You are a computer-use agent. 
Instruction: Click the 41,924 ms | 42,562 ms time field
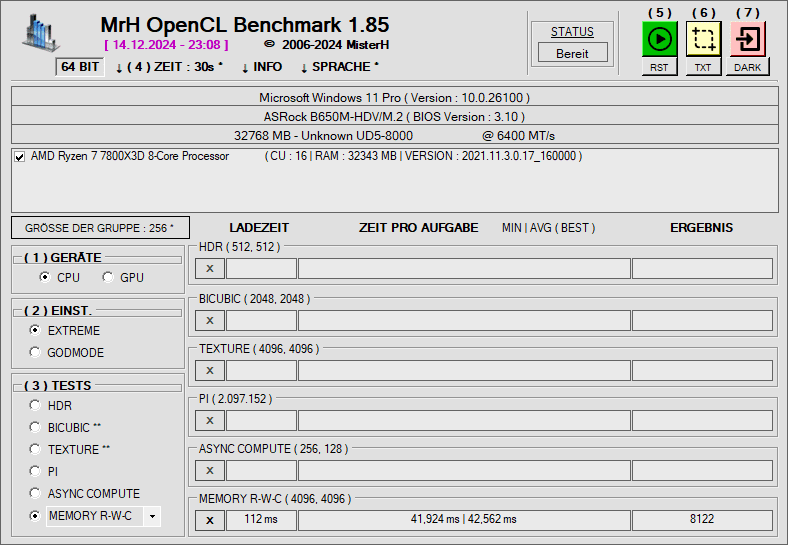pyautogui.click(x=464, y=520)
